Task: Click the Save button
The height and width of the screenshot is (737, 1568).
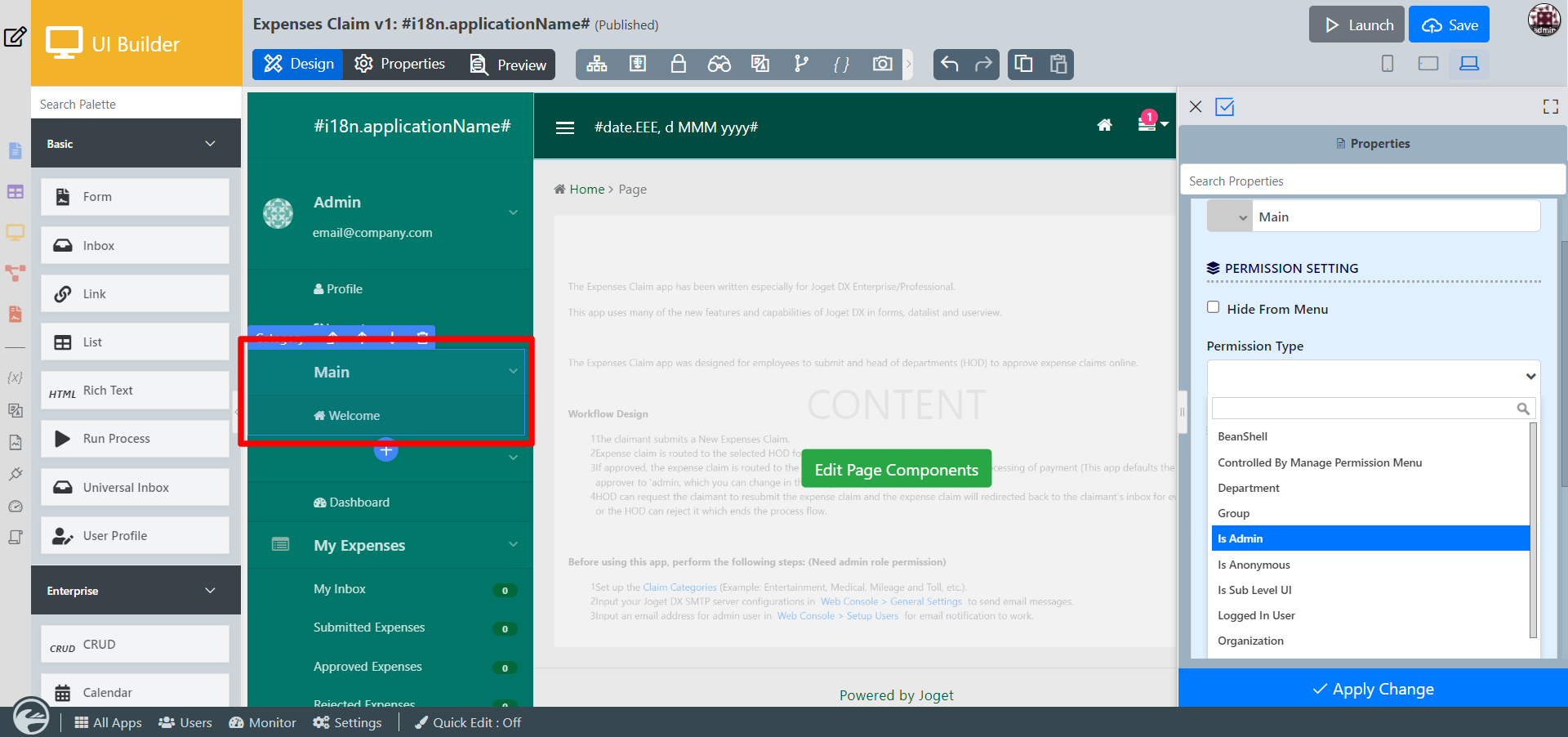Action: point(1450,25)
